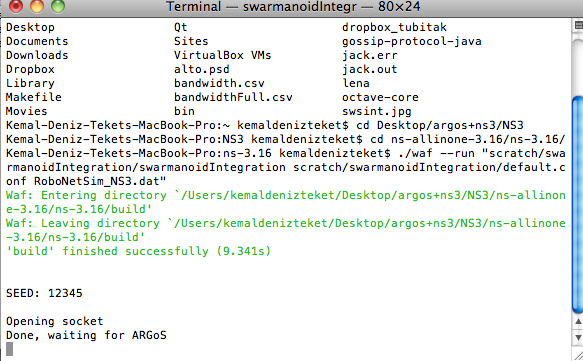
Task: Click the 'SEED: 12345' output line
Action: click(x=44, y=293)
